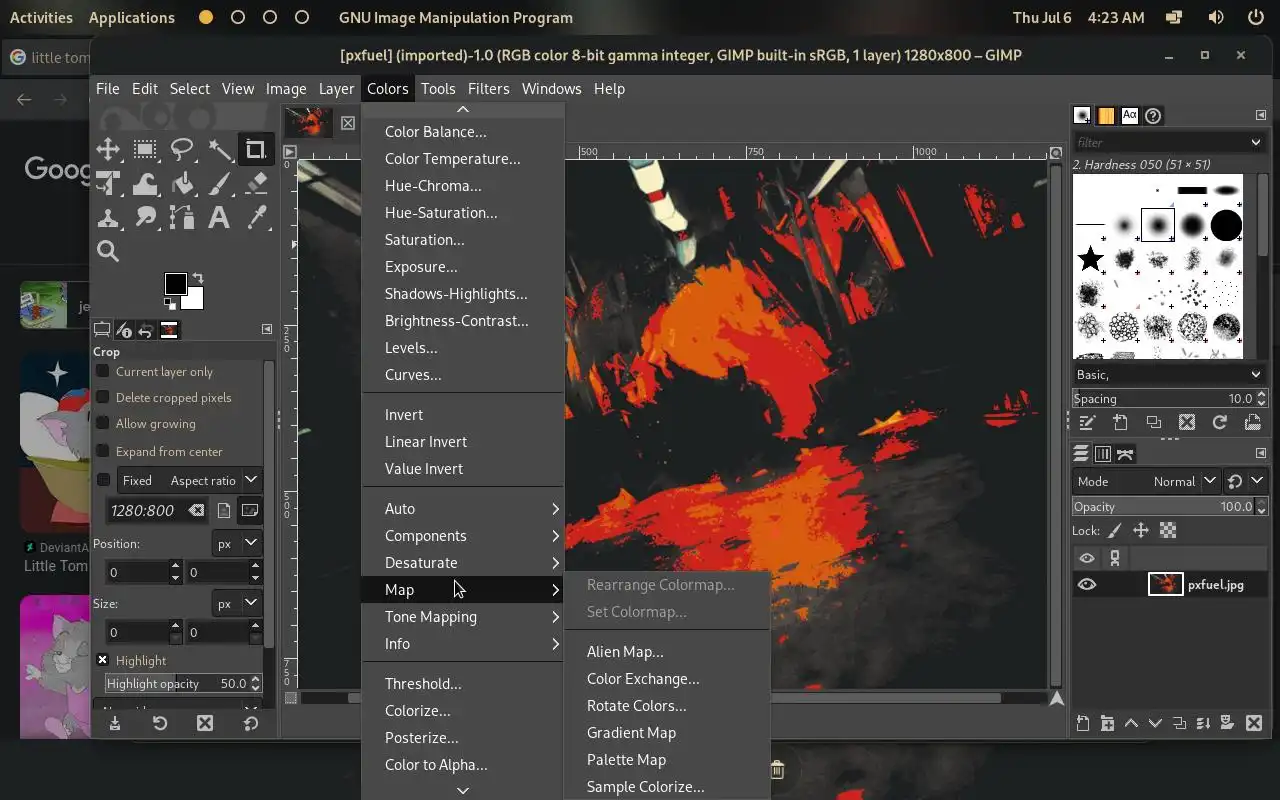Select the Paintbrush tool
This screenshot has width=1280, height=800.
click(219, 184)
